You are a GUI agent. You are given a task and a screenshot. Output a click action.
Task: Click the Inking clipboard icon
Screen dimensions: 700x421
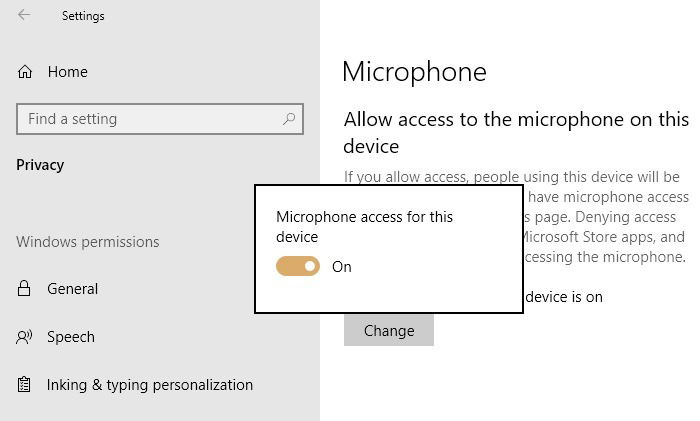click(x=24, y=384)
